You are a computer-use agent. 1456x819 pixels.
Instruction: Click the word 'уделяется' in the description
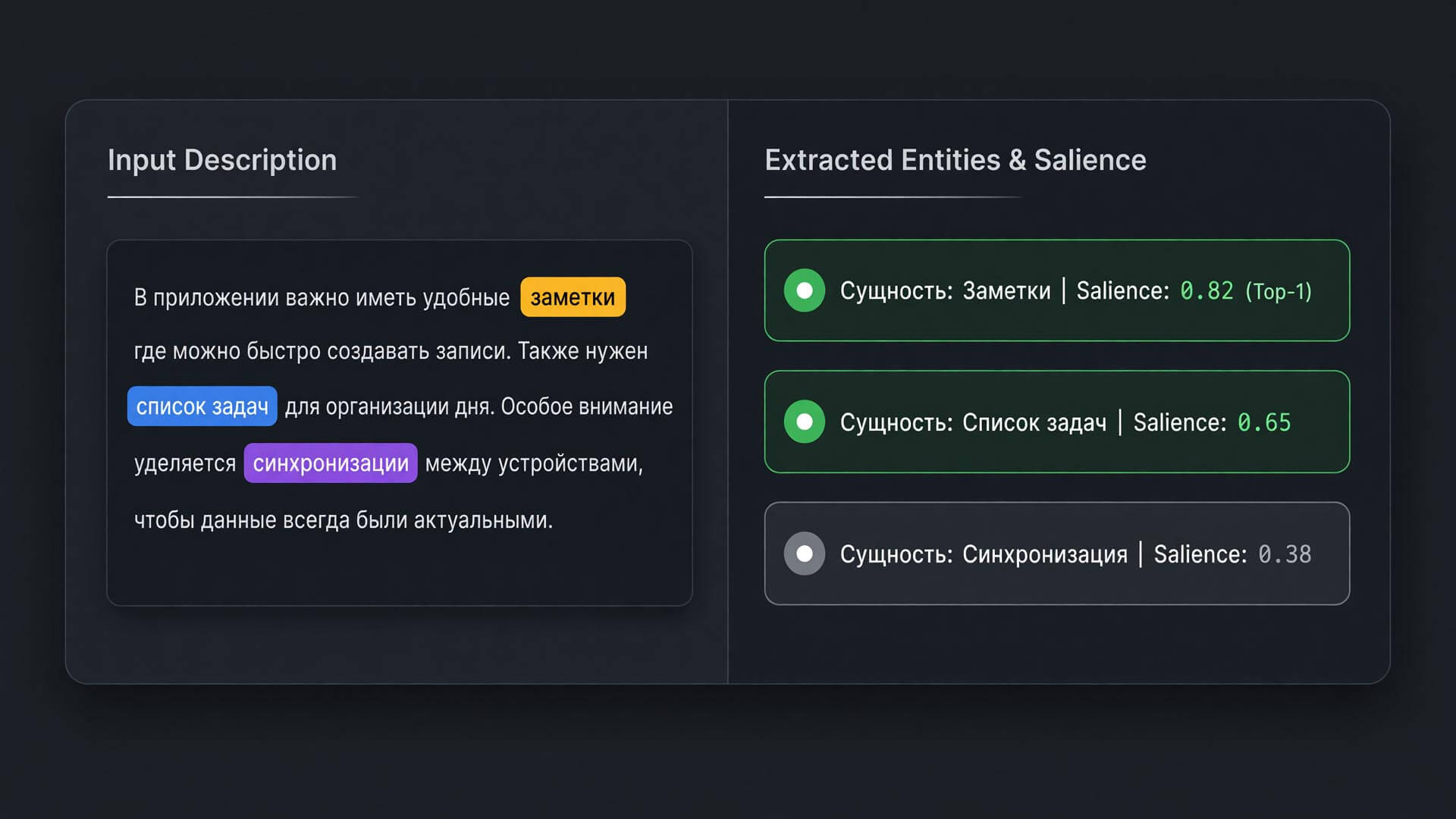(x=185, y=463)
